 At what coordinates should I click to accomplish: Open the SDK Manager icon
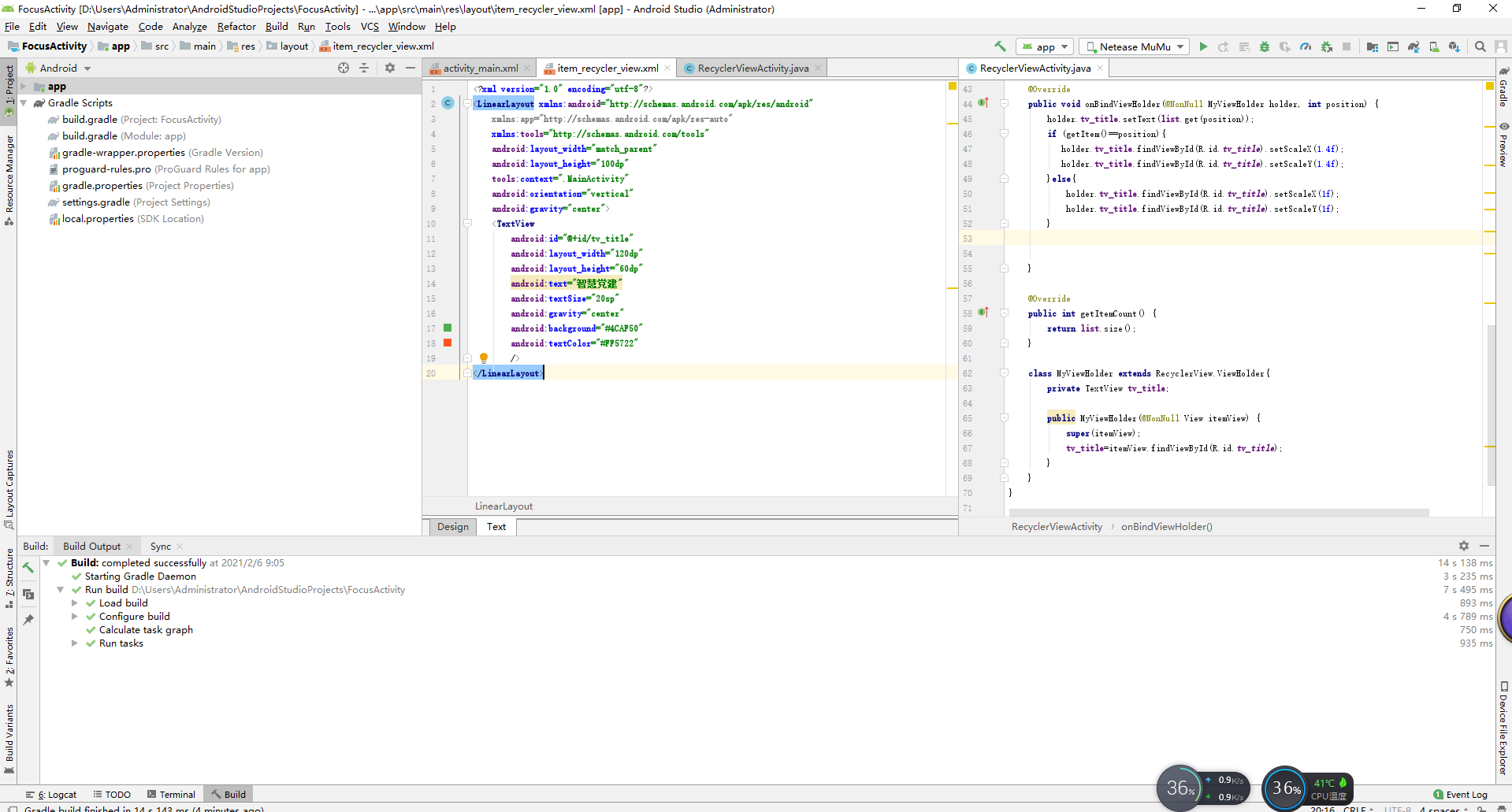point(1454,46)
